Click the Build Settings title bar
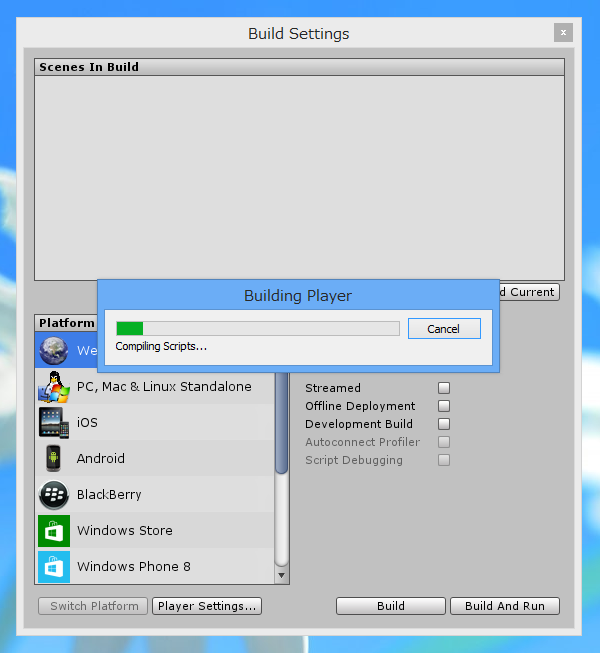Viewport: 600px width, 653px height. pos(299,33)
